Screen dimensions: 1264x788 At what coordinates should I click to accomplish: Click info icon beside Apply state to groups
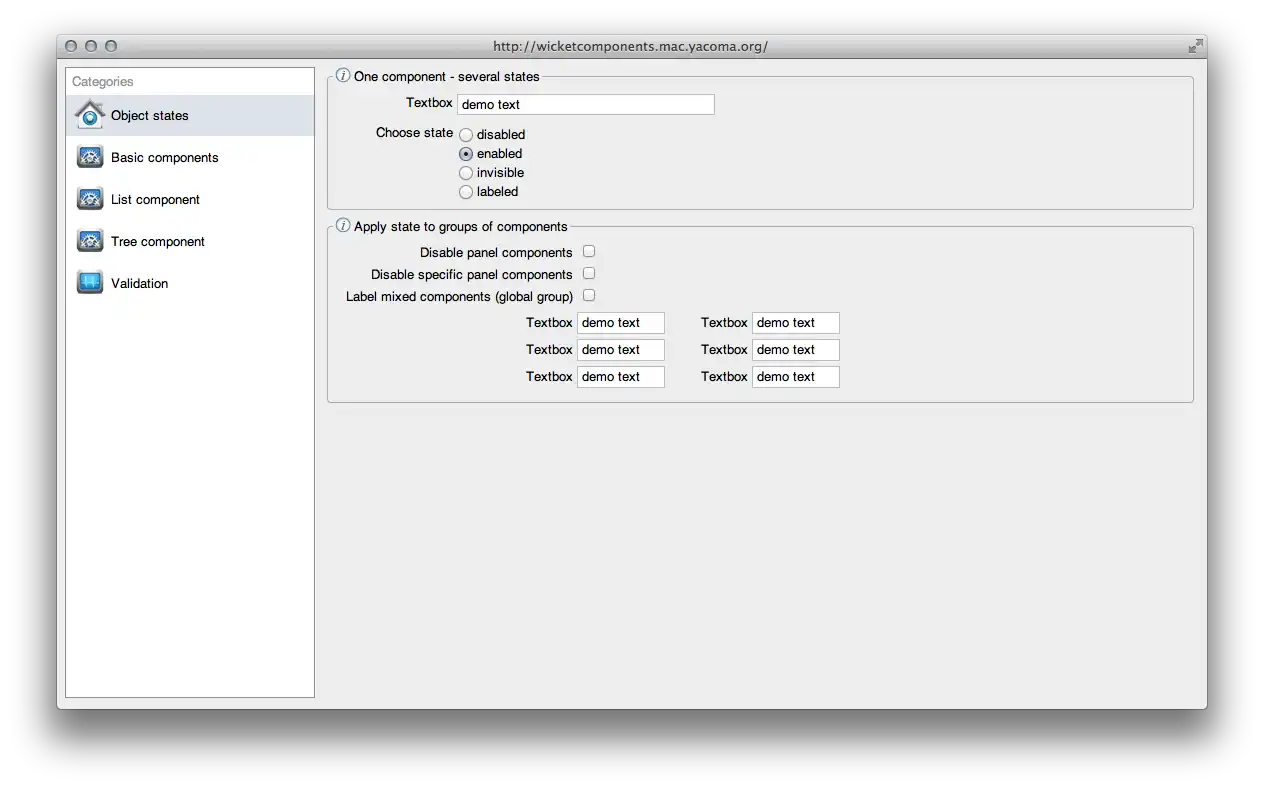[x=343, y=225]
